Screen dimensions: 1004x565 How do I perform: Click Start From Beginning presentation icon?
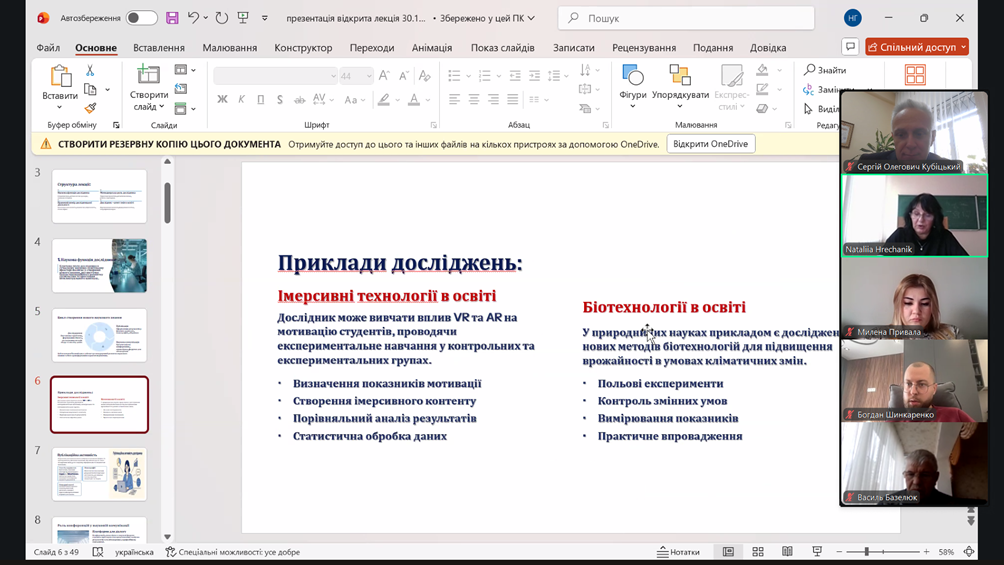tap(243, 18)
